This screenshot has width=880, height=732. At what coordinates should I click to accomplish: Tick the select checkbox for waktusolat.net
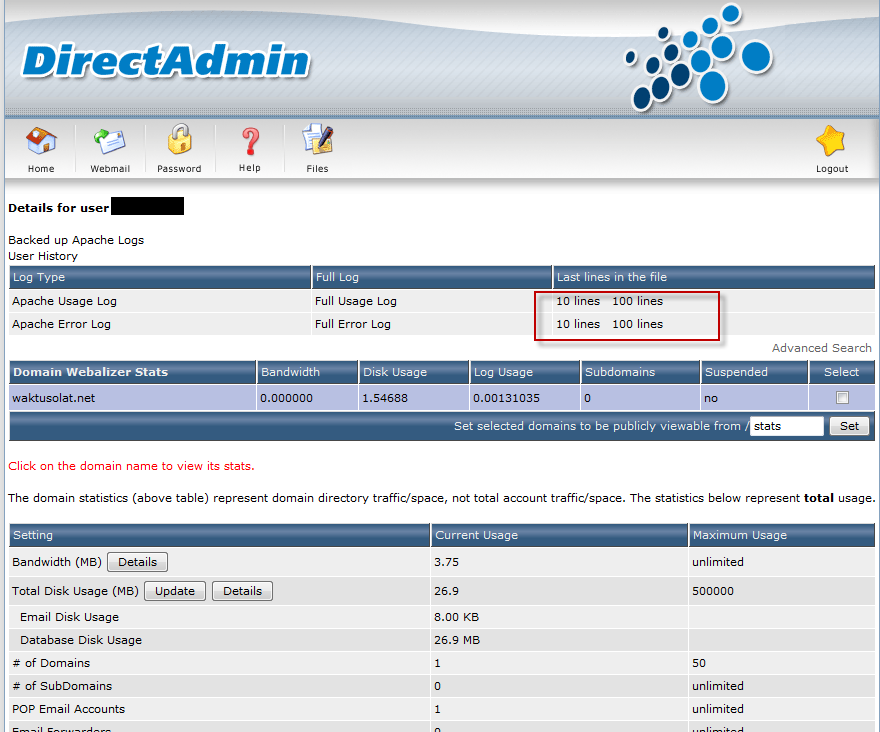pos(842,397)
